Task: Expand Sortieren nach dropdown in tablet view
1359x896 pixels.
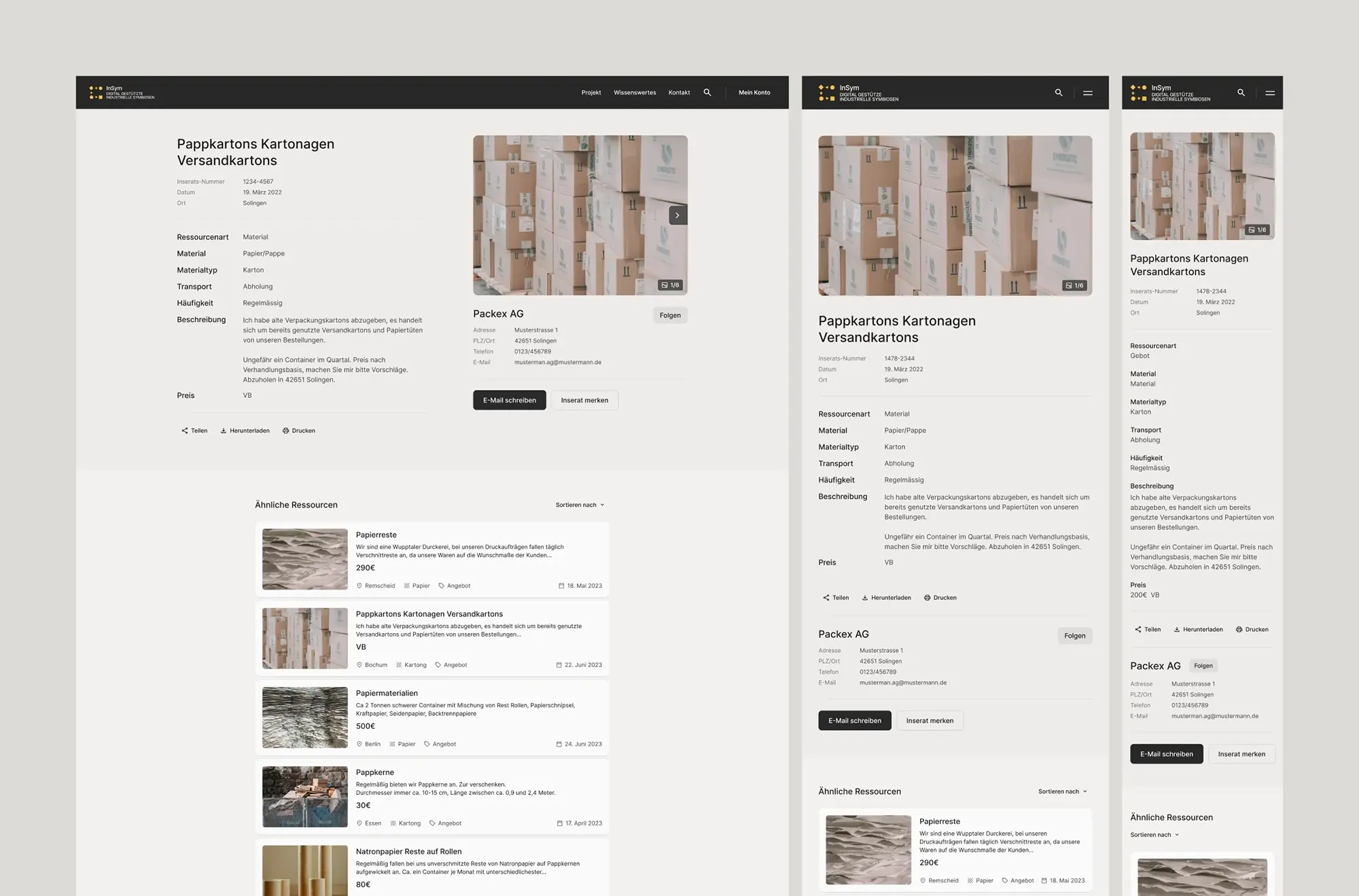Action: [x=1062, y=791]
